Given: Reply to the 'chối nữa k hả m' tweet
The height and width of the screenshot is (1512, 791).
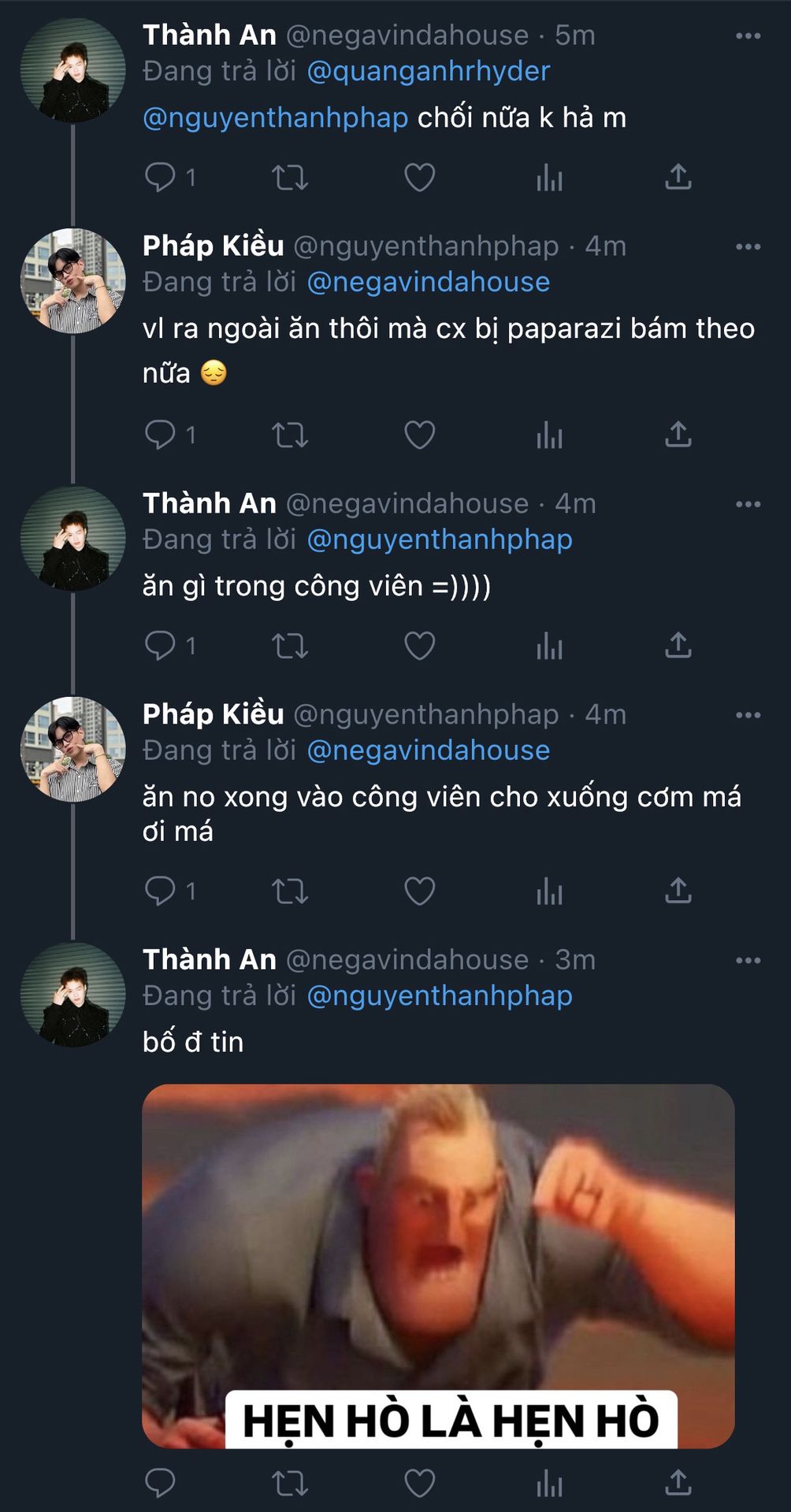Looking at the screenshot, I should click(x=161, y=177).
